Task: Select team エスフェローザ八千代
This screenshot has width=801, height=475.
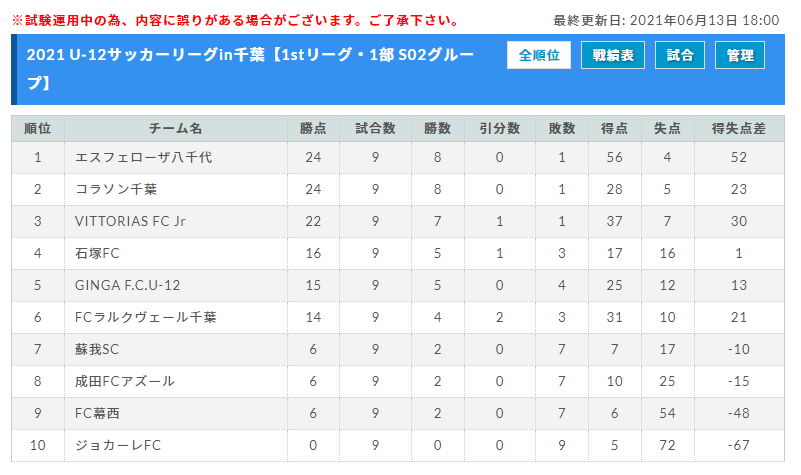Action: (x=144, y=157)
